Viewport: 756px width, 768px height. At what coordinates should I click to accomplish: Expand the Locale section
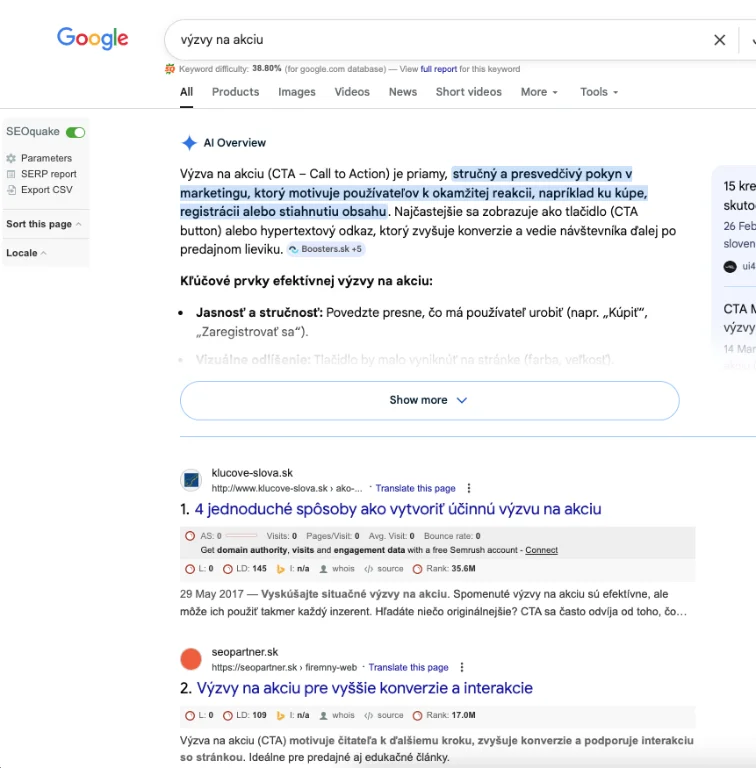[27, 253]
